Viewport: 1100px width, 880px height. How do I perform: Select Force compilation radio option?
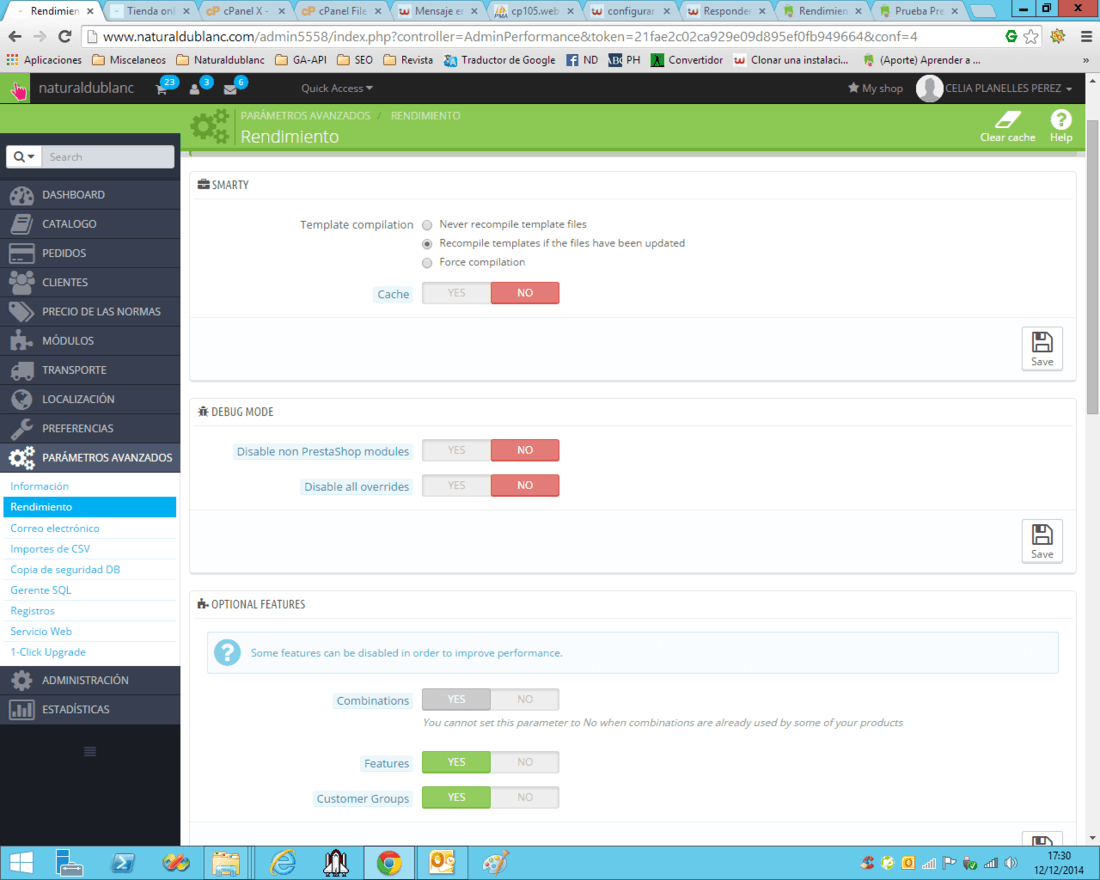pyautogui.click(x=427, y=263)
